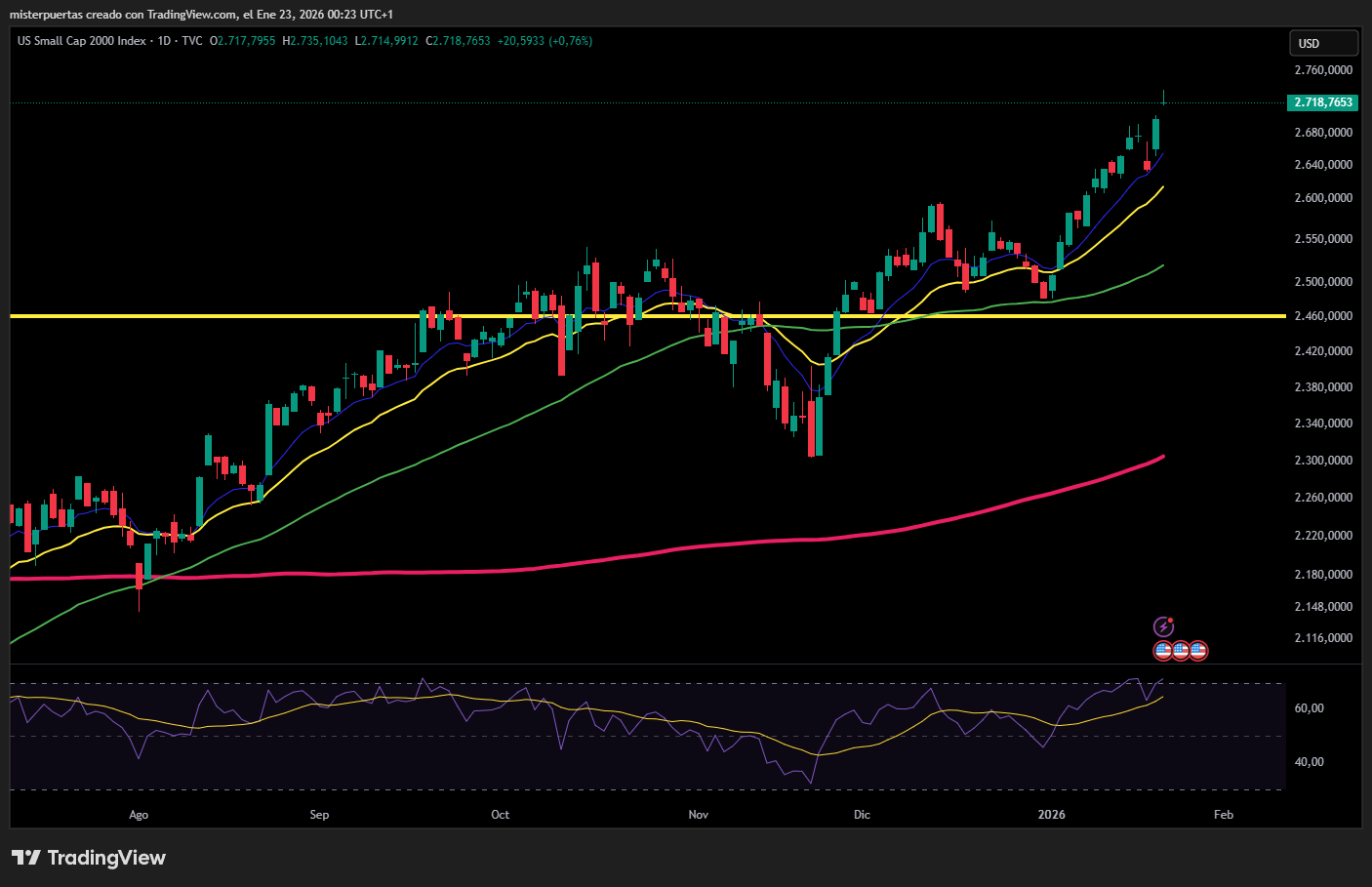Click the 60,00 level on the oscillator scale
Screen dimensions: 1372x887
click(x=1309, y=708)
